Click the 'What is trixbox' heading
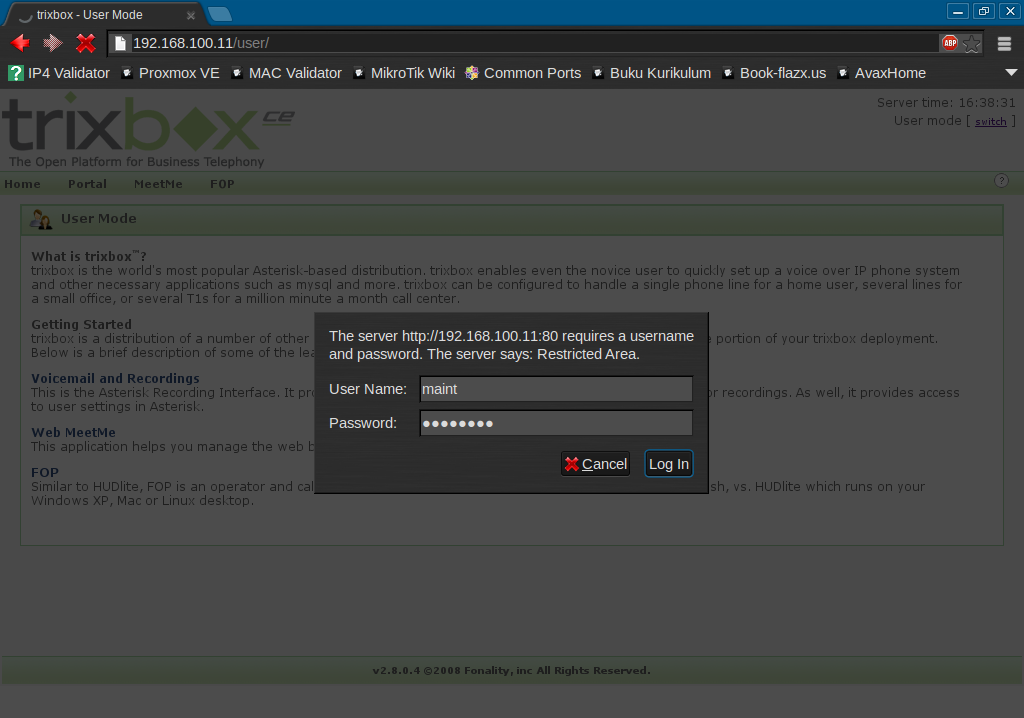This screenshot has width=1024, height=718. 89,256
